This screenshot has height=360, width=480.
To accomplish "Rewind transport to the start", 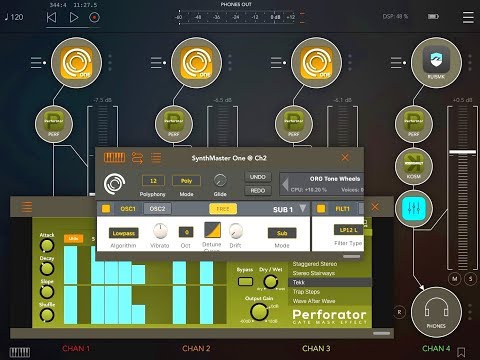I will tap(51, 17).
